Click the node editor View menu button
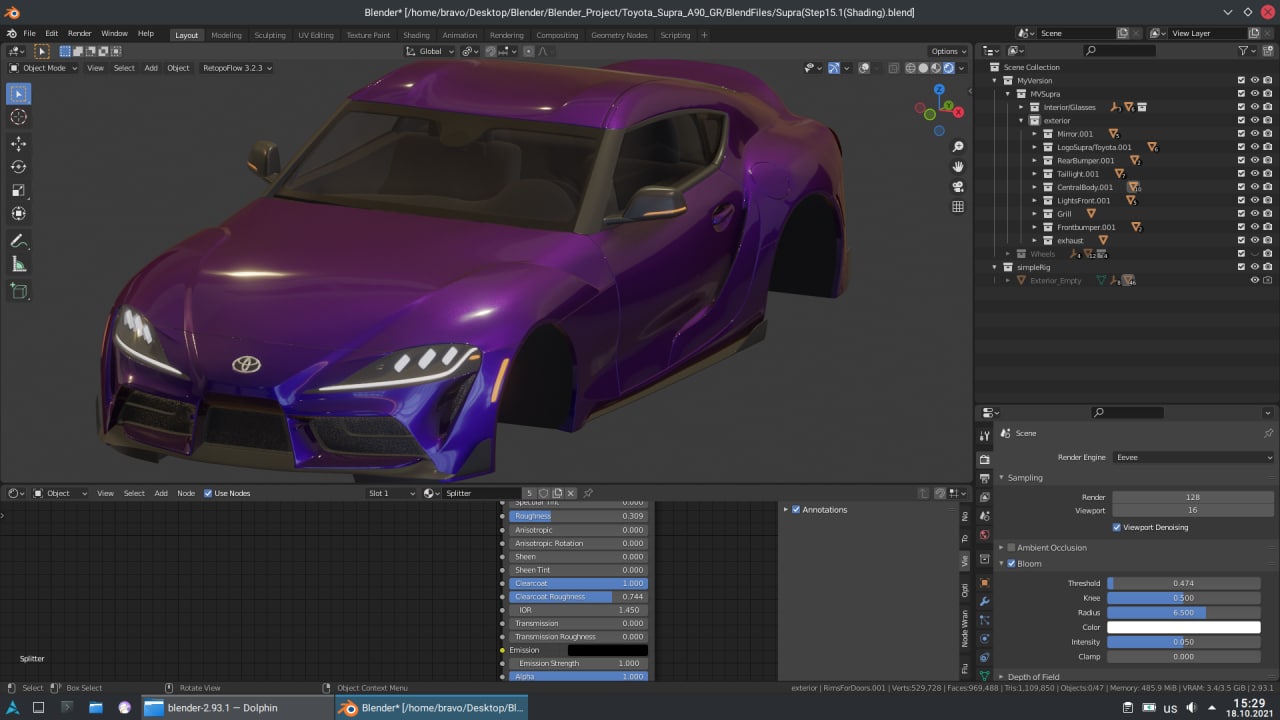This screenshot has height=720, width=1280. [x=105, y=493]
